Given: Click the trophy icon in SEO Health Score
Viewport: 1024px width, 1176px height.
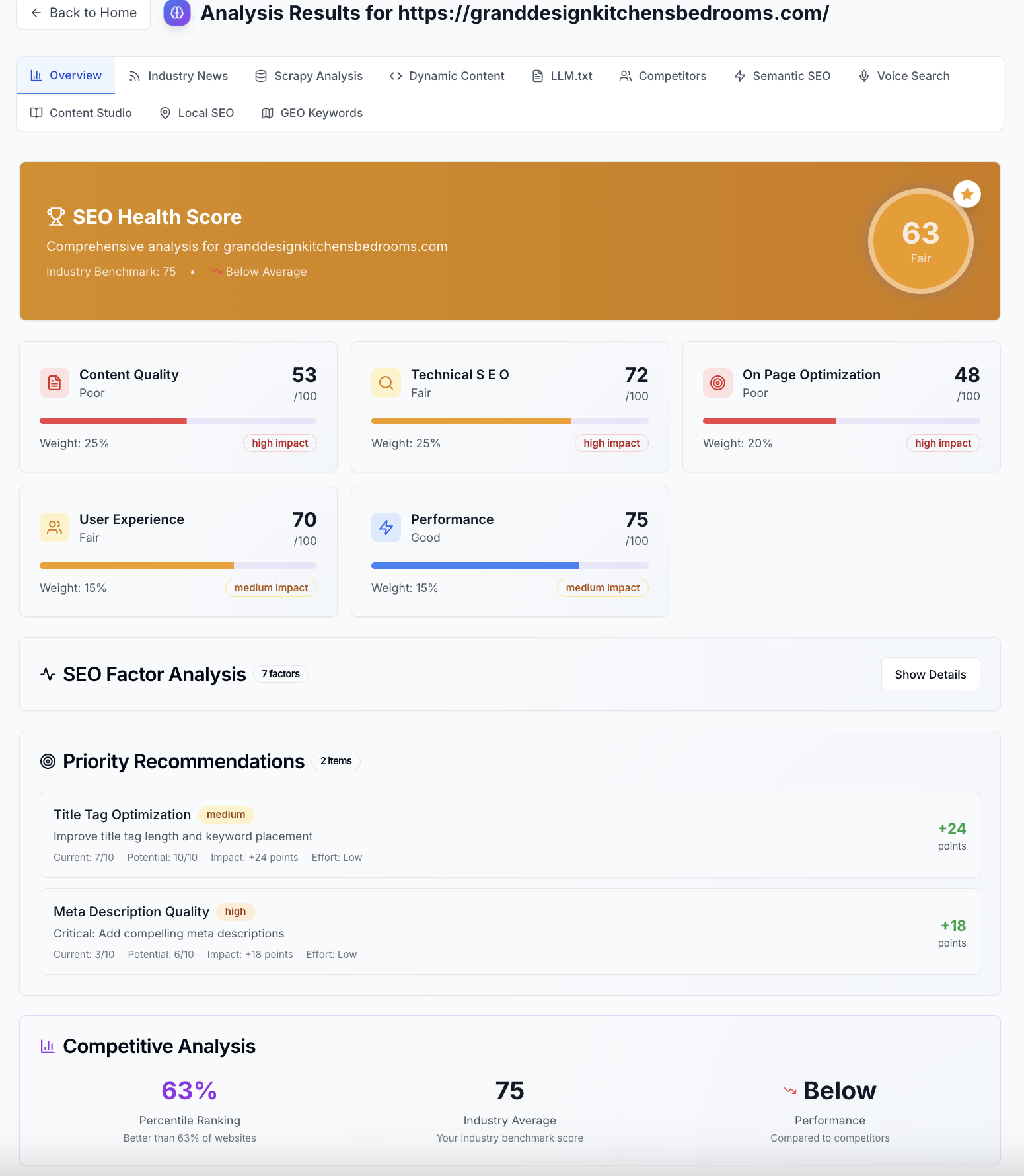Looking at the screenshot, I should [56, 217].
